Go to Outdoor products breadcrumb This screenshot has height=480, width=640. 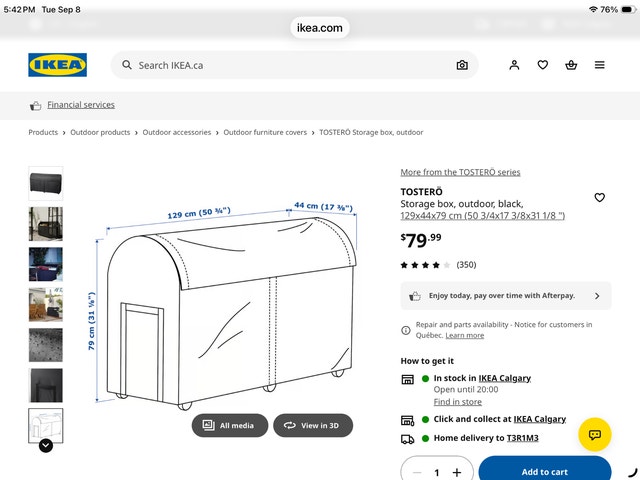point(100,132)
